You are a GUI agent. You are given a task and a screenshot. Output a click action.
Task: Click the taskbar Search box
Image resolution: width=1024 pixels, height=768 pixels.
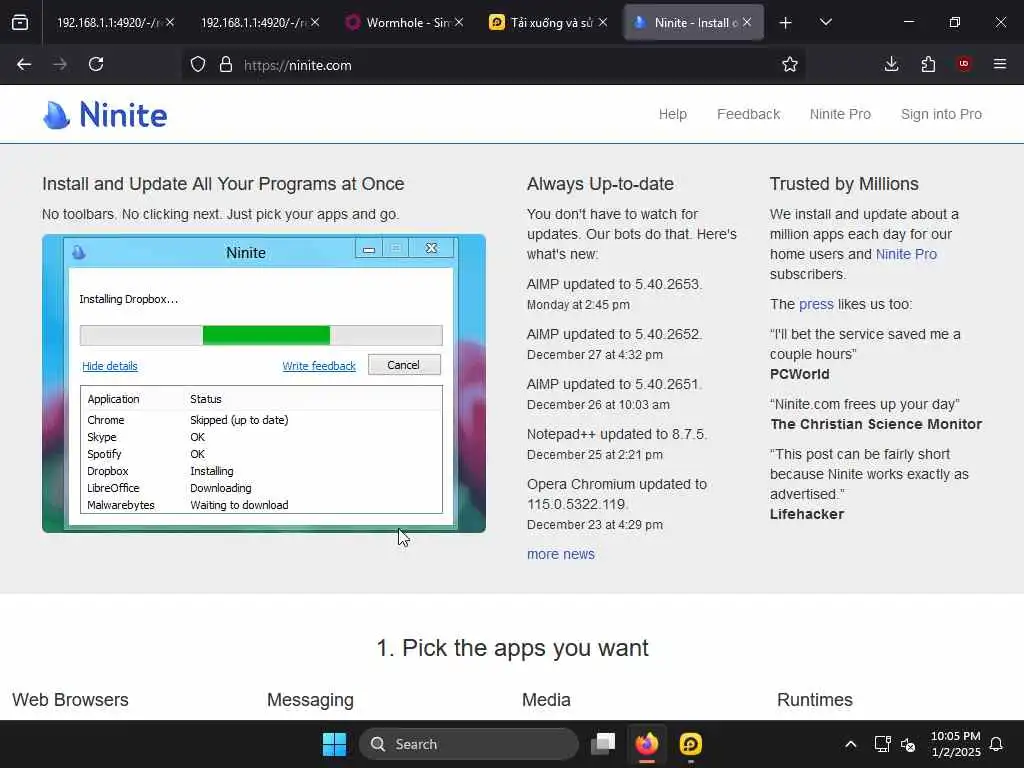[468, 744]
